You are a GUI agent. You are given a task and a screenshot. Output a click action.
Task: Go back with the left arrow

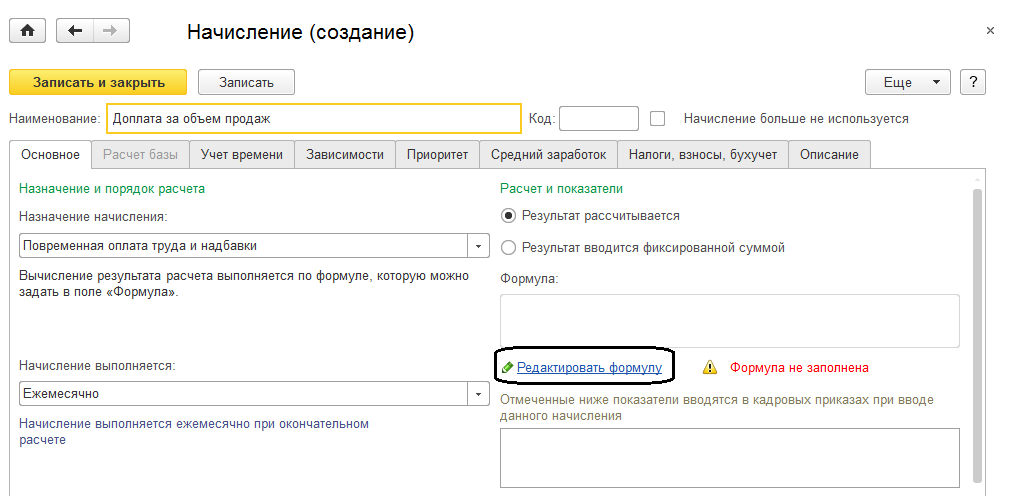76,31
